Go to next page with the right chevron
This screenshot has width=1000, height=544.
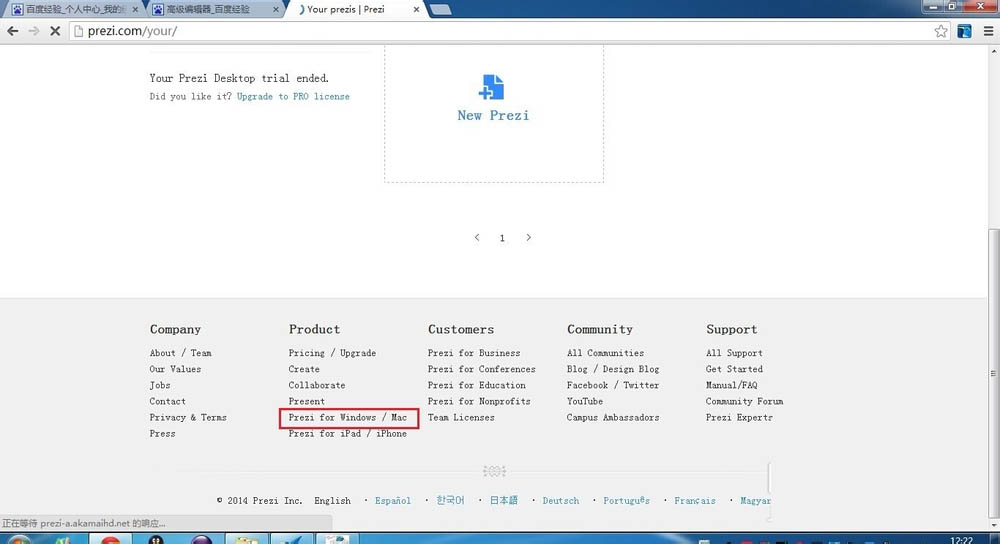click(x=528, y=237)
